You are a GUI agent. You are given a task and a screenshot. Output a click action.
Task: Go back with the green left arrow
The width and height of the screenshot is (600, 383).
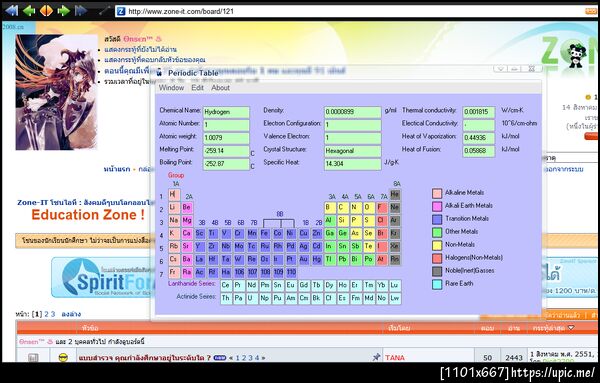(x=29, y=10)
